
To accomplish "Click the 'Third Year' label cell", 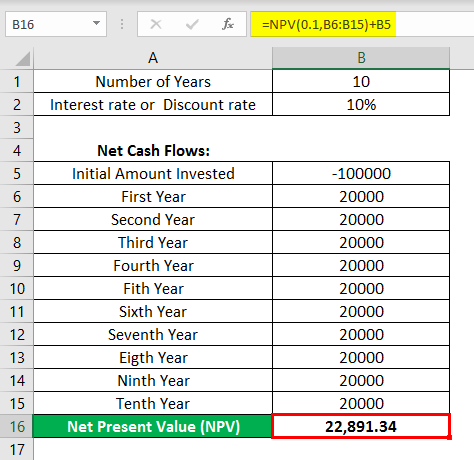I will 153,242.
